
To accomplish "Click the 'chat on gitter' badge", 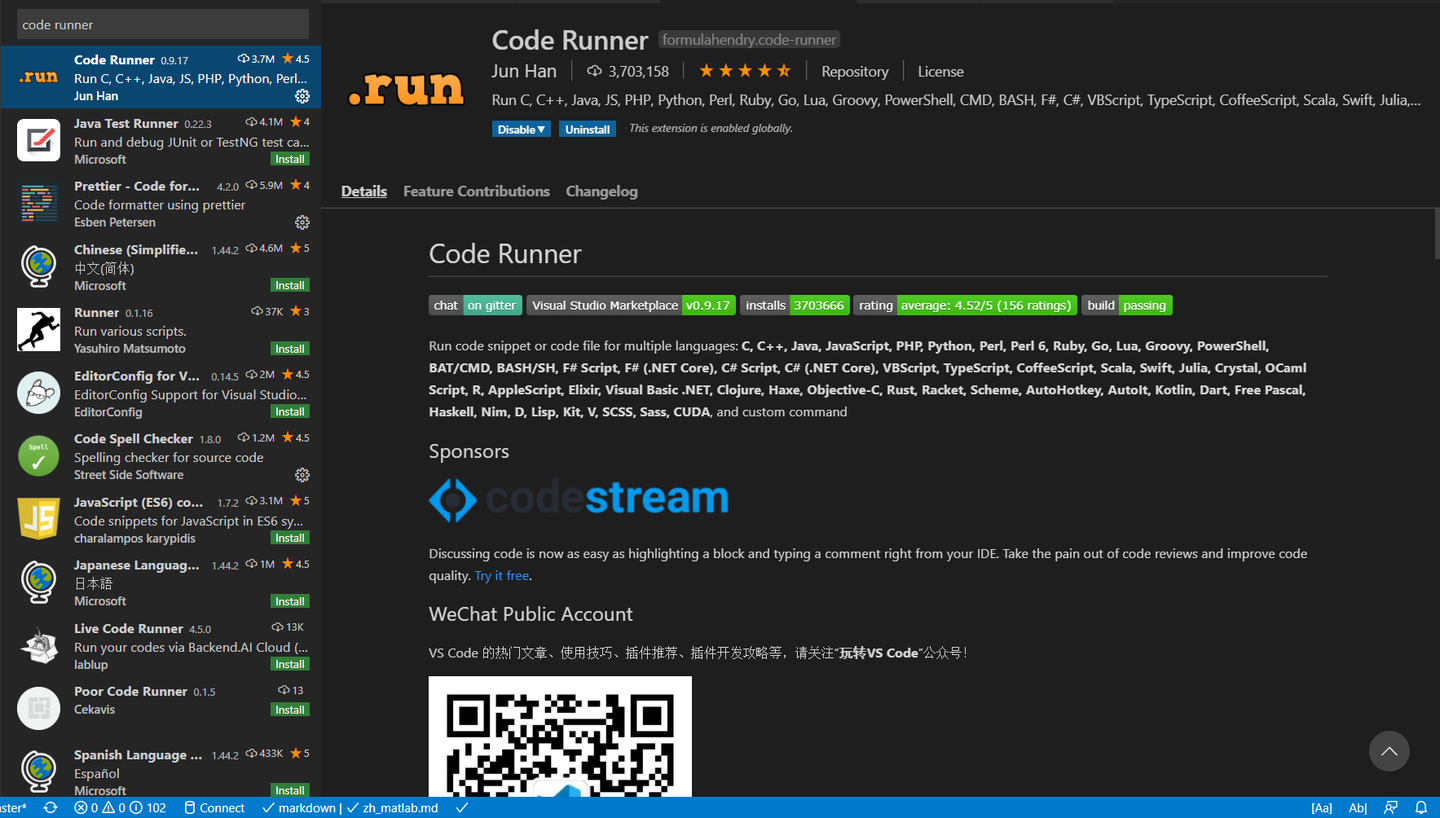I will point(476,305).
